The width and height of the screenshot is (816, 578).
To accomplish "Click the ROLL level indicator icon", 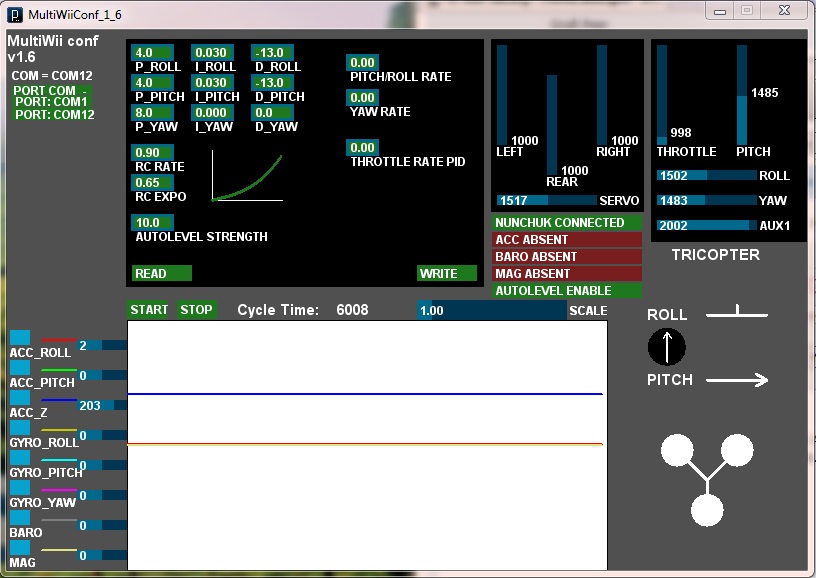I will (737, 312).
